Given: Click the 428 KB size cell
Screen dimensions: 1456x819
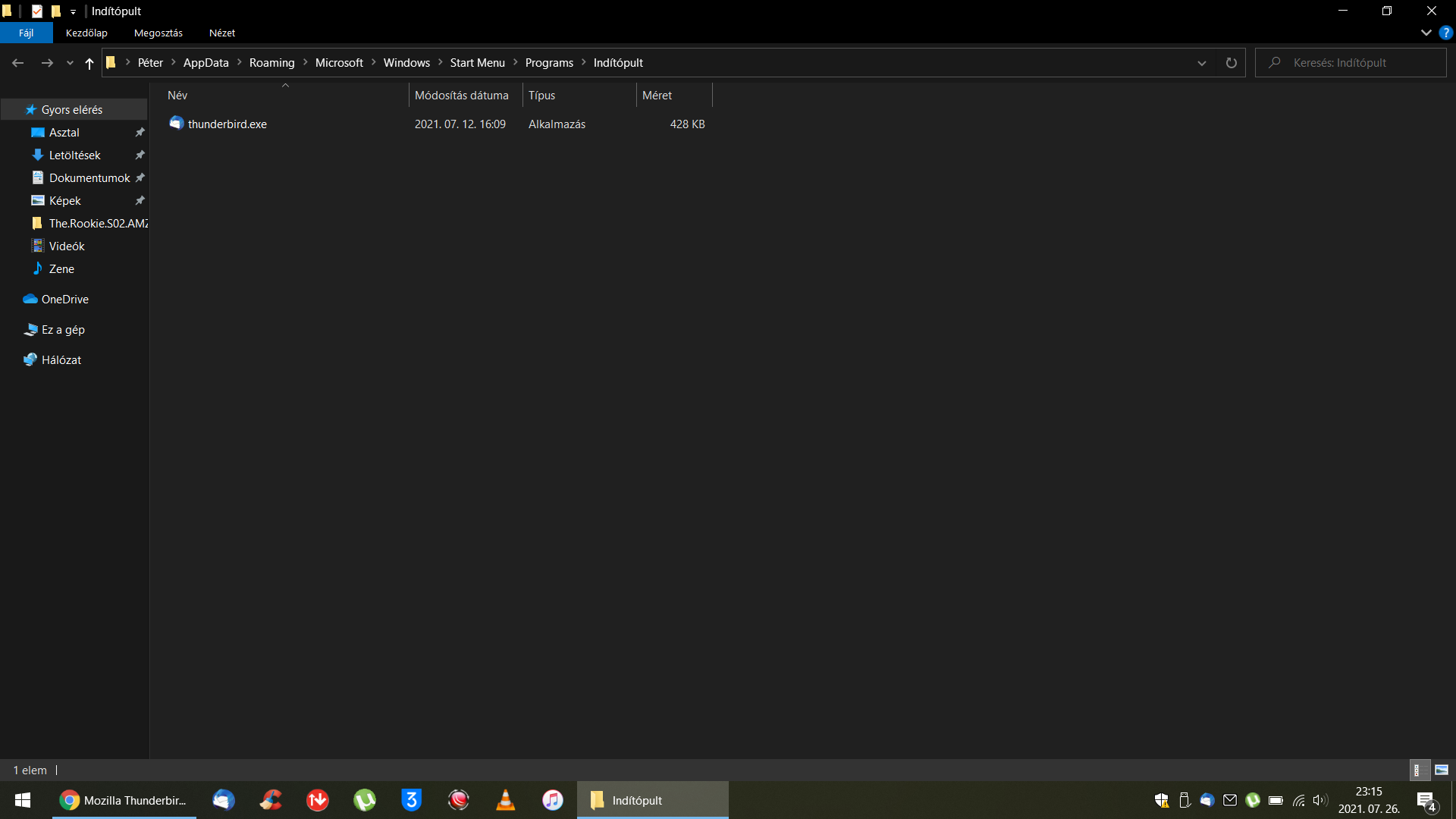Looking at the screenshot, I should point(687,124).
